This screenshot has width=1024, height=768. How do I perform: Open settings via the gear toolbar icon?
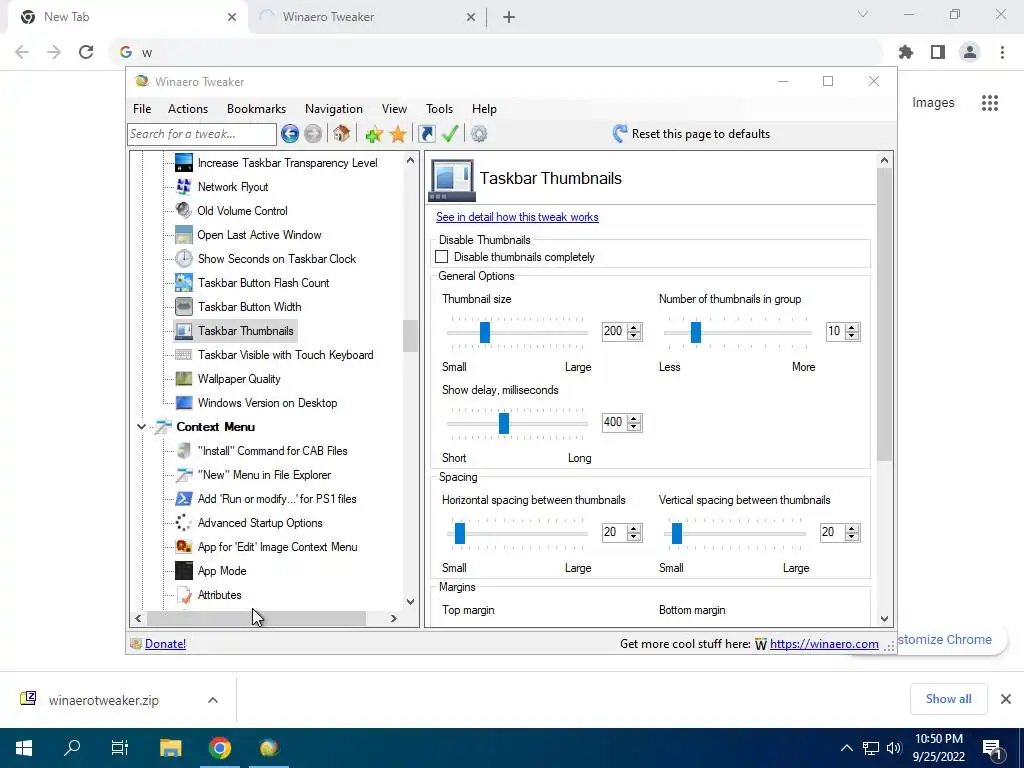479,134
